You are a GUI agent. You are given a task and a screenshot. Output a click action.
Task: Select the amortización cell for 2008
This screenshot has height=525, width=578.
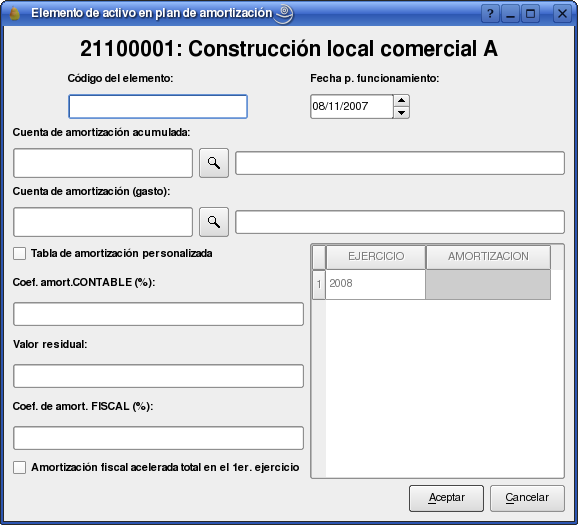[x=488, y=284]
